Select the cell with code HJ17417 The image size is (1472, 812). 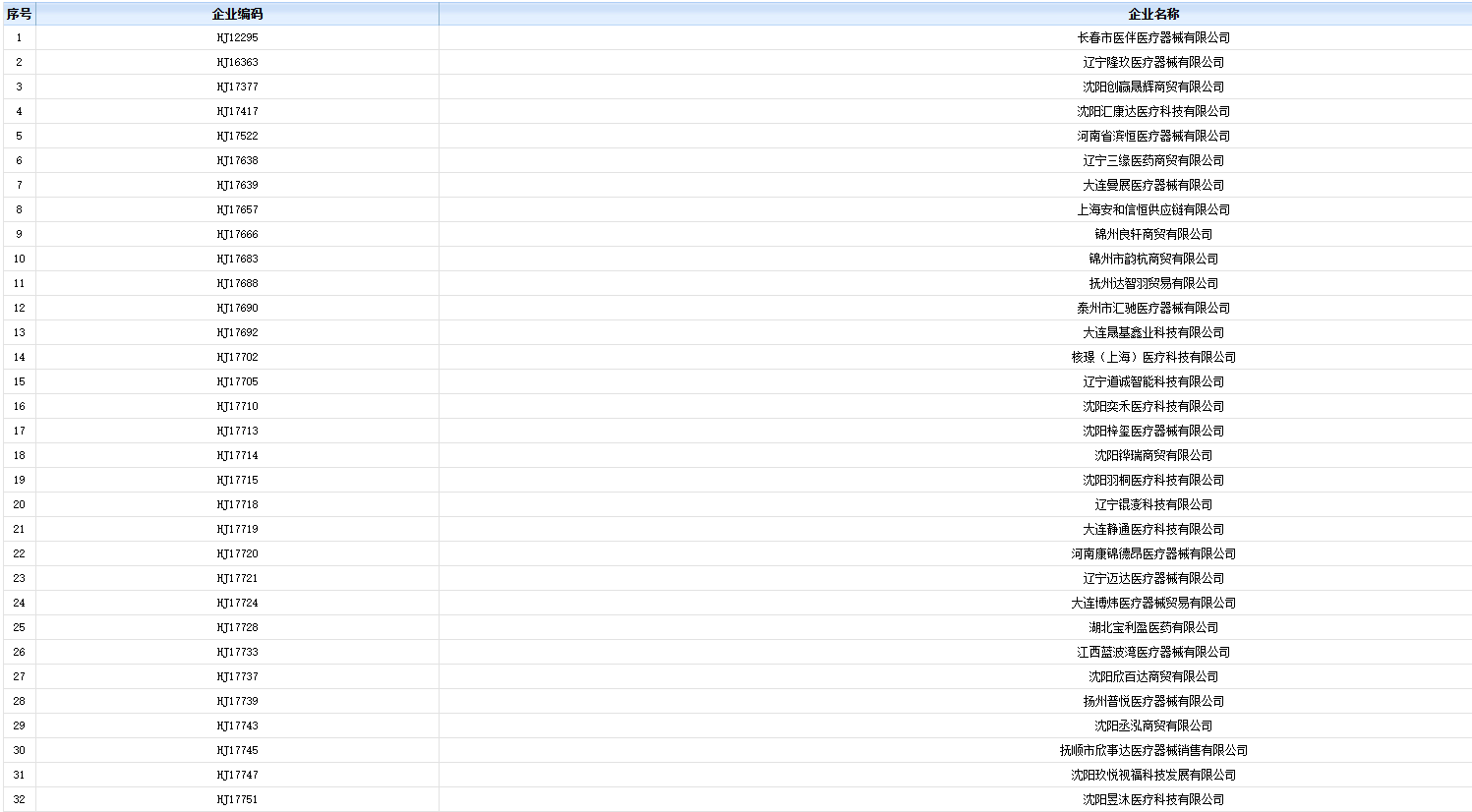click(237, 111)
